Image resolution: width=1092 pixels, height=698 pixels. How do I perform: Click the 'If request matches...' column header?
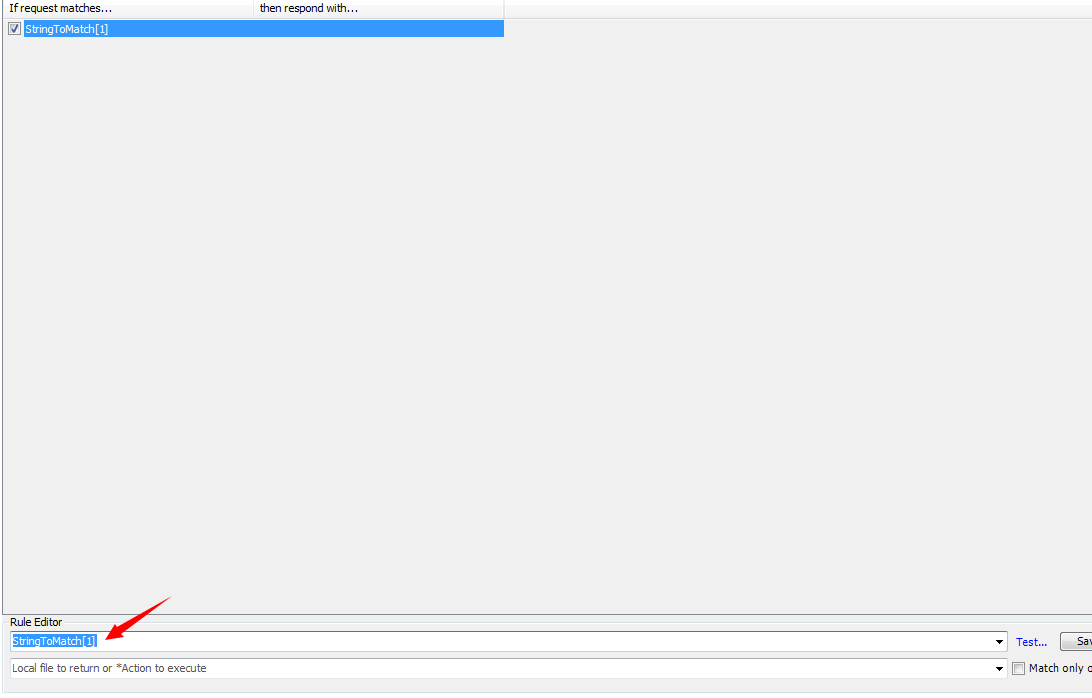(128, 8)
